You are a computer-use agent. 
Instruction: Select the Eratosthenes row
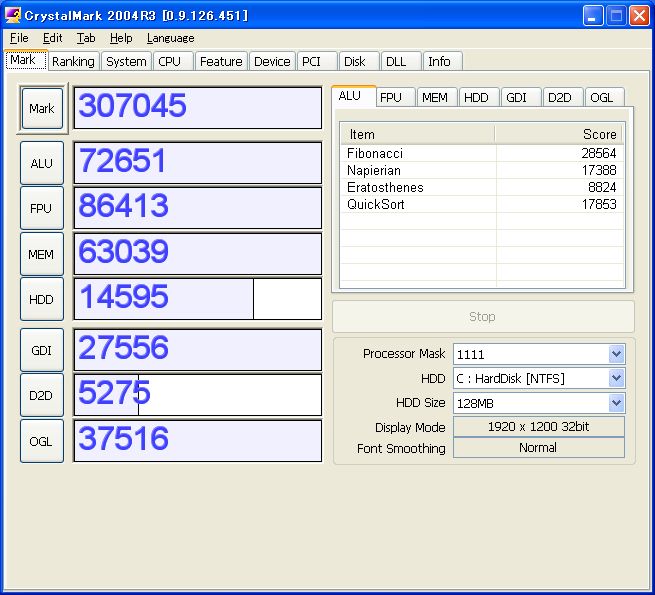482,187
